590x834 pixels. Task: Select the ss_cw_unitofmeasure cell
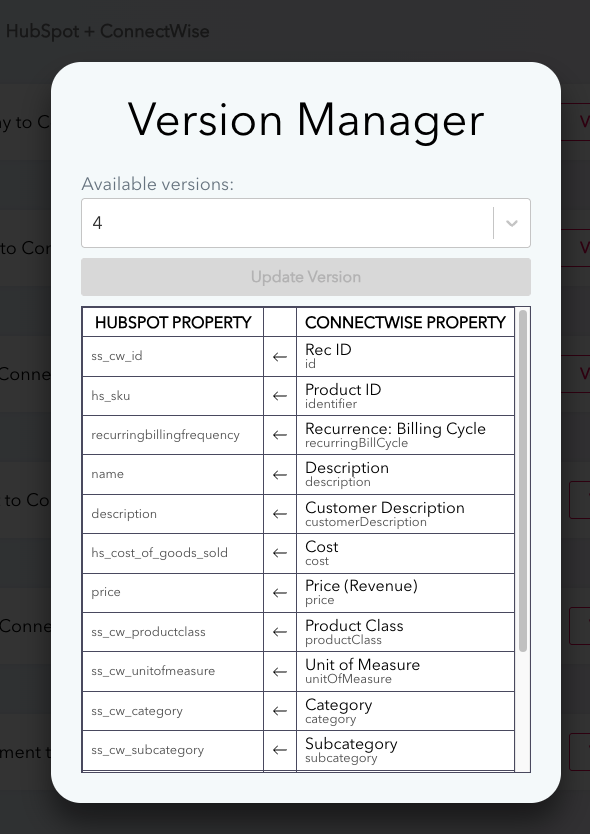[173, 671]
